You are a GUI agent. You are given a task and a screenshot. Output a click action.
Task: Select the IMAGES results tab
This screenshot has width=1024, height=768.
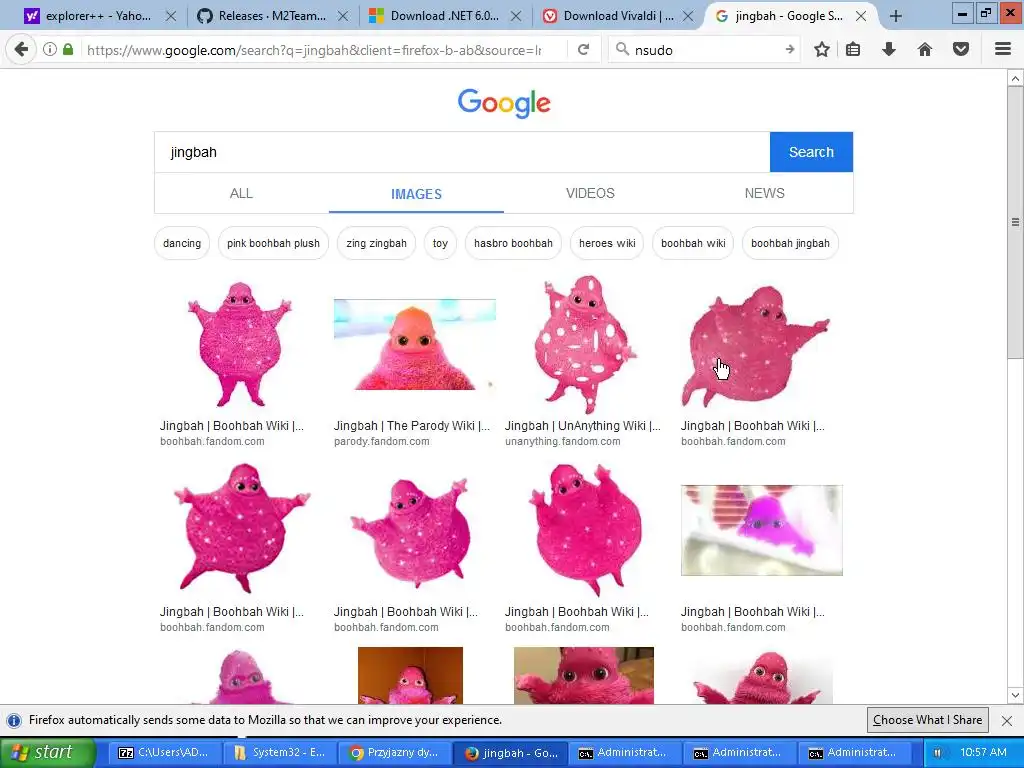[x=416, y=194]
